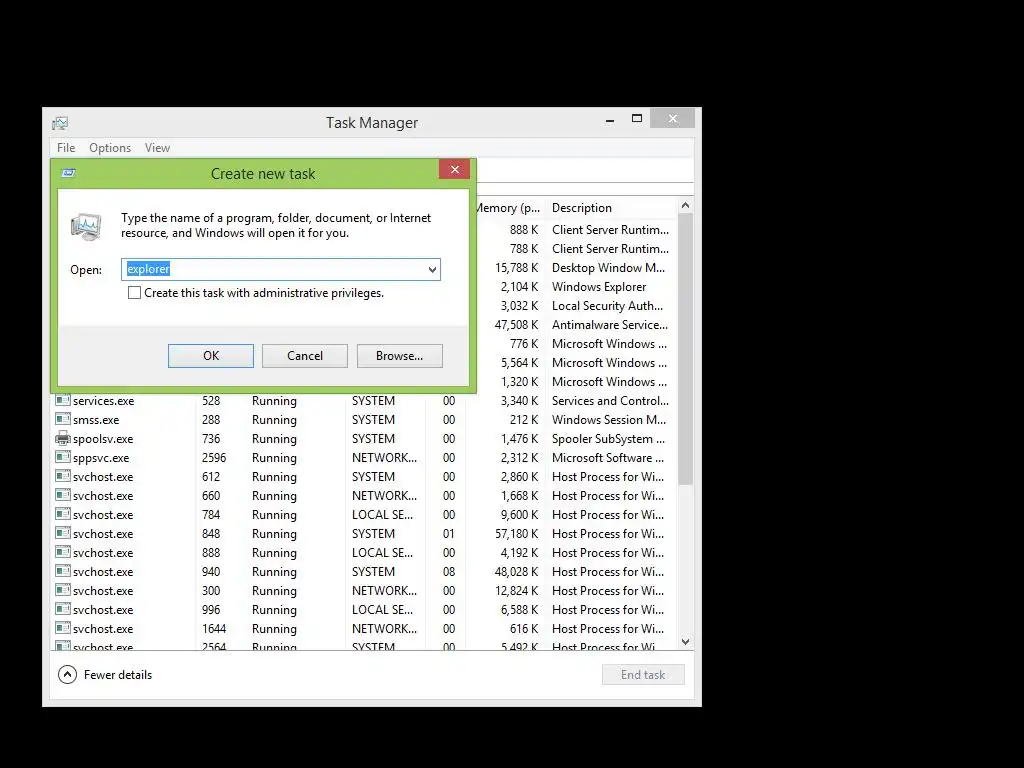Click the process list scrollbar down arrow
This screenshot has height=768, width=1024.
click(x=685, y=641)
